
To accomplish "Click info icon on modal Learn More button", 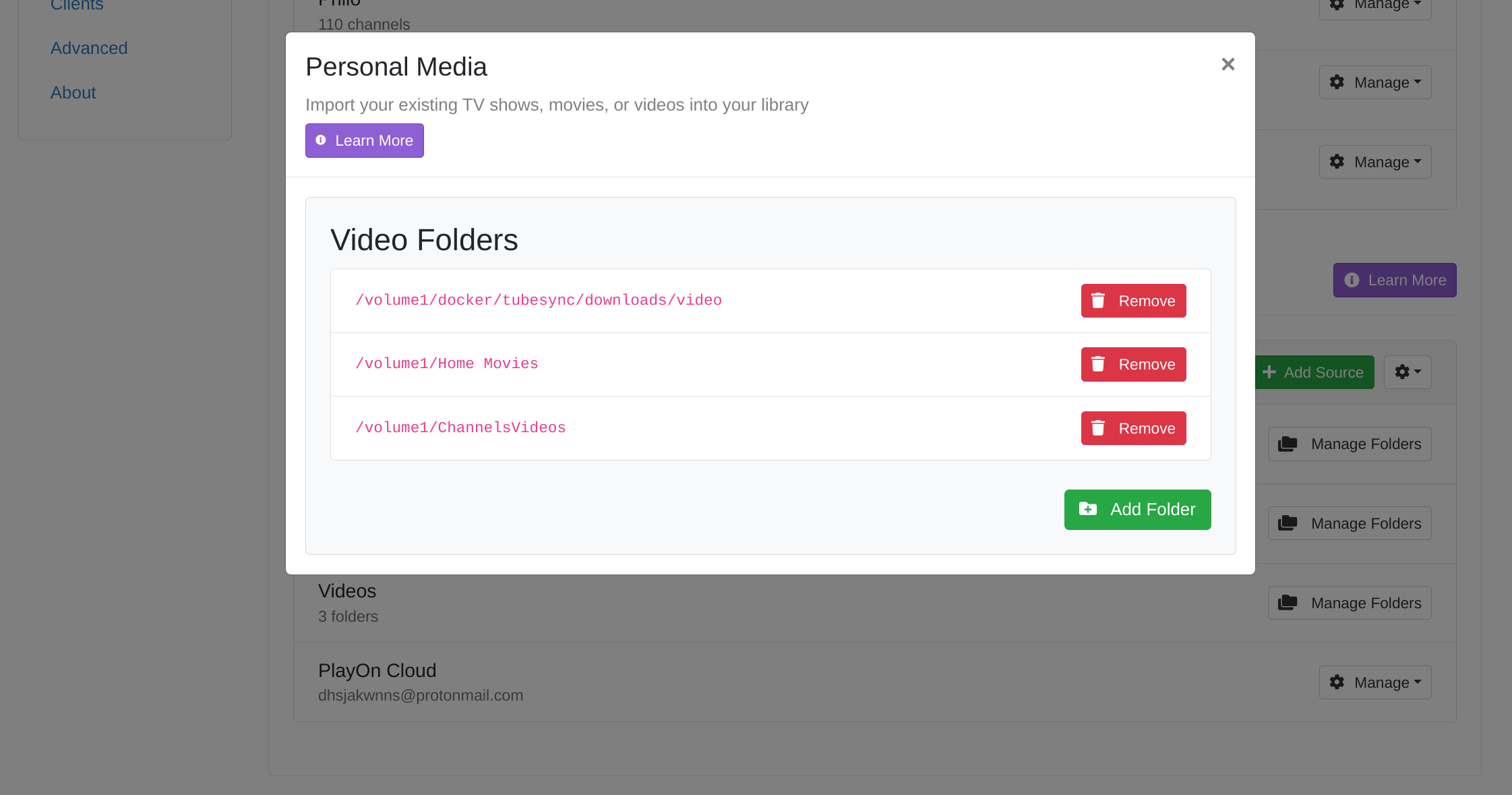I will (321, 140).
